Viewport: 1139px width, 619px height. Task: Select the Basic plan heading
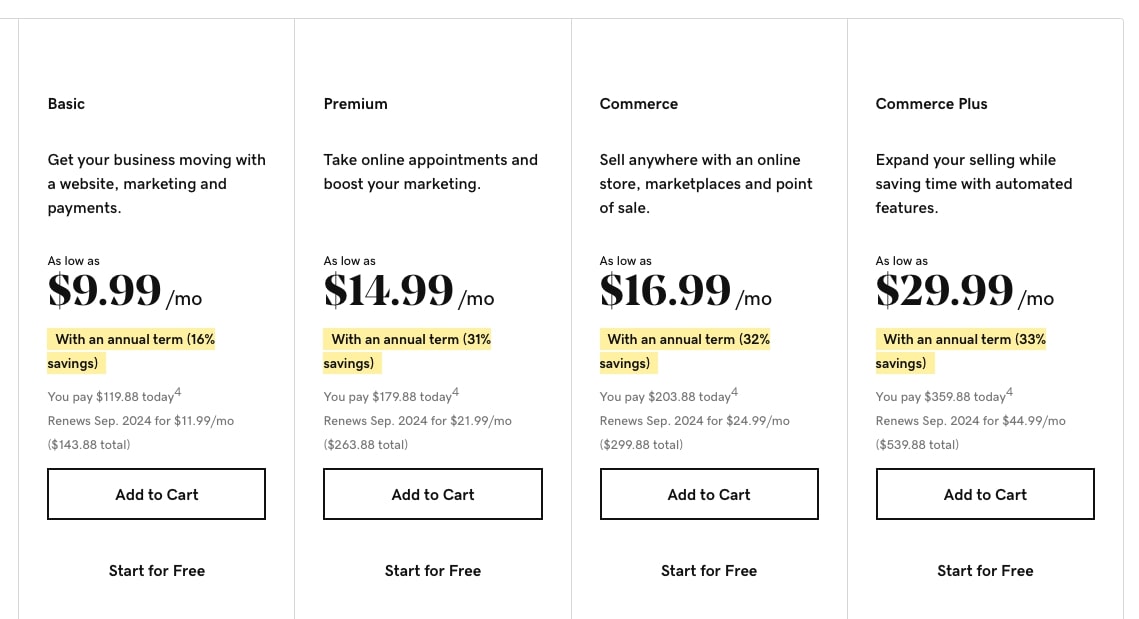point(66,104)
